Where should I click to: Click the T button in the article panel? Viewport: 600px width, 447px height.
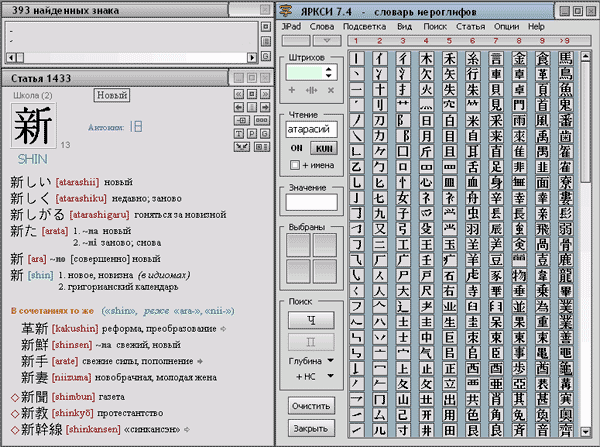(x=239, y=134)
